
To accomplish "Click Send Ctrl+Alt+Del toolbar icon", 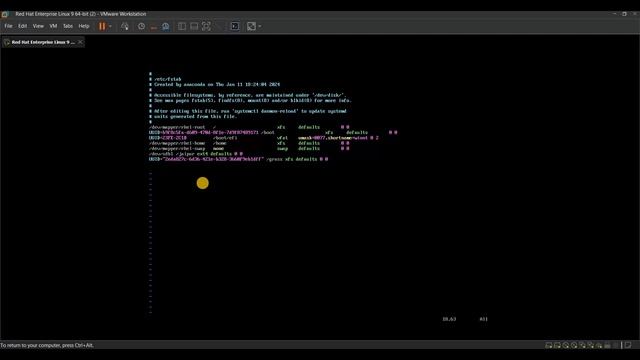I will [125, 26].
